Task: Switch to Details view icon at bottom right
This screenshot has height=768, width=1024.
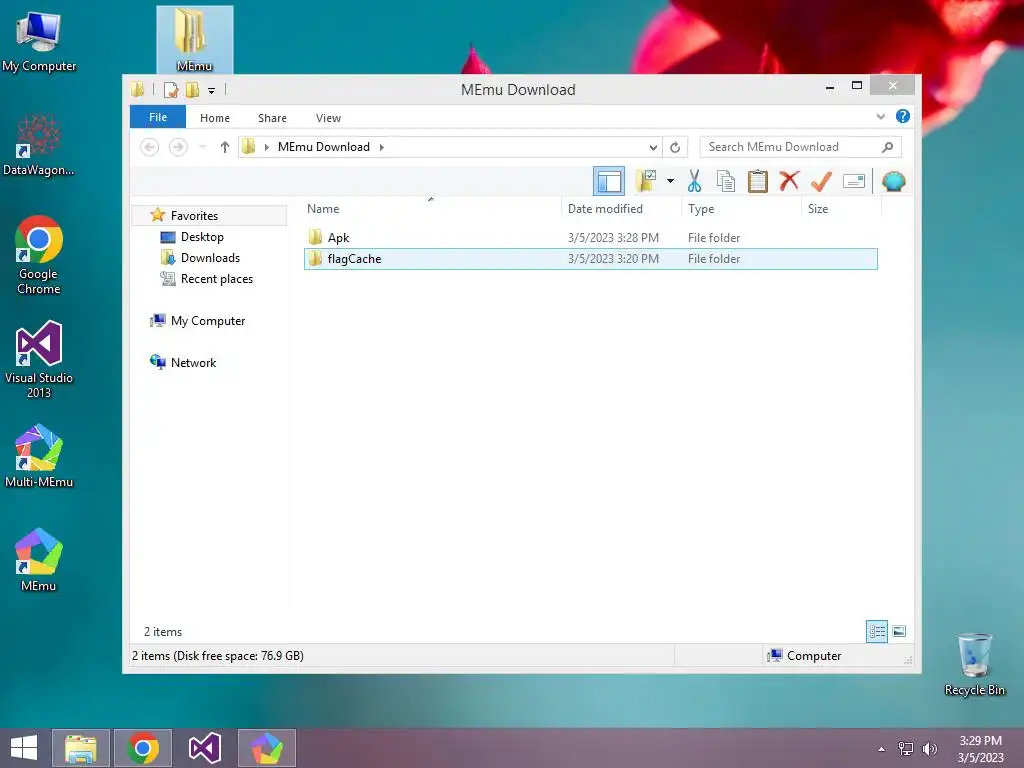Action: pyautogui.click(x=876, y=631)
